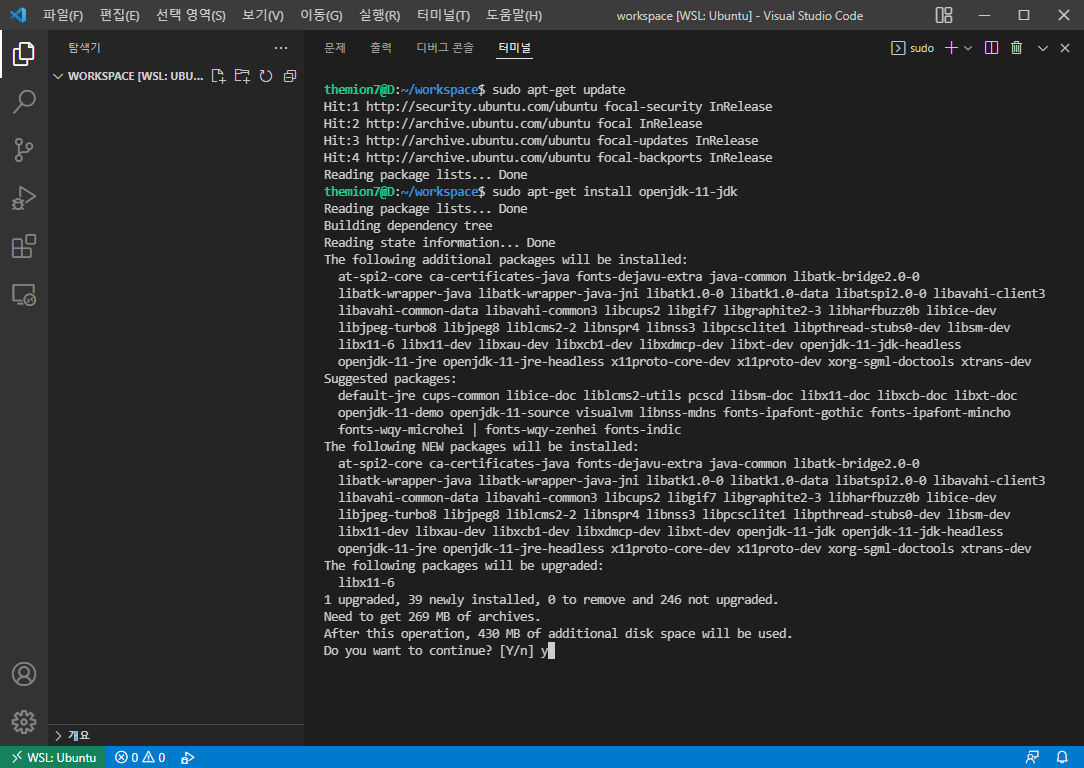Split the terminal panel
The width and height of the screenshot is (1084, 768).
tap(991, 48)
